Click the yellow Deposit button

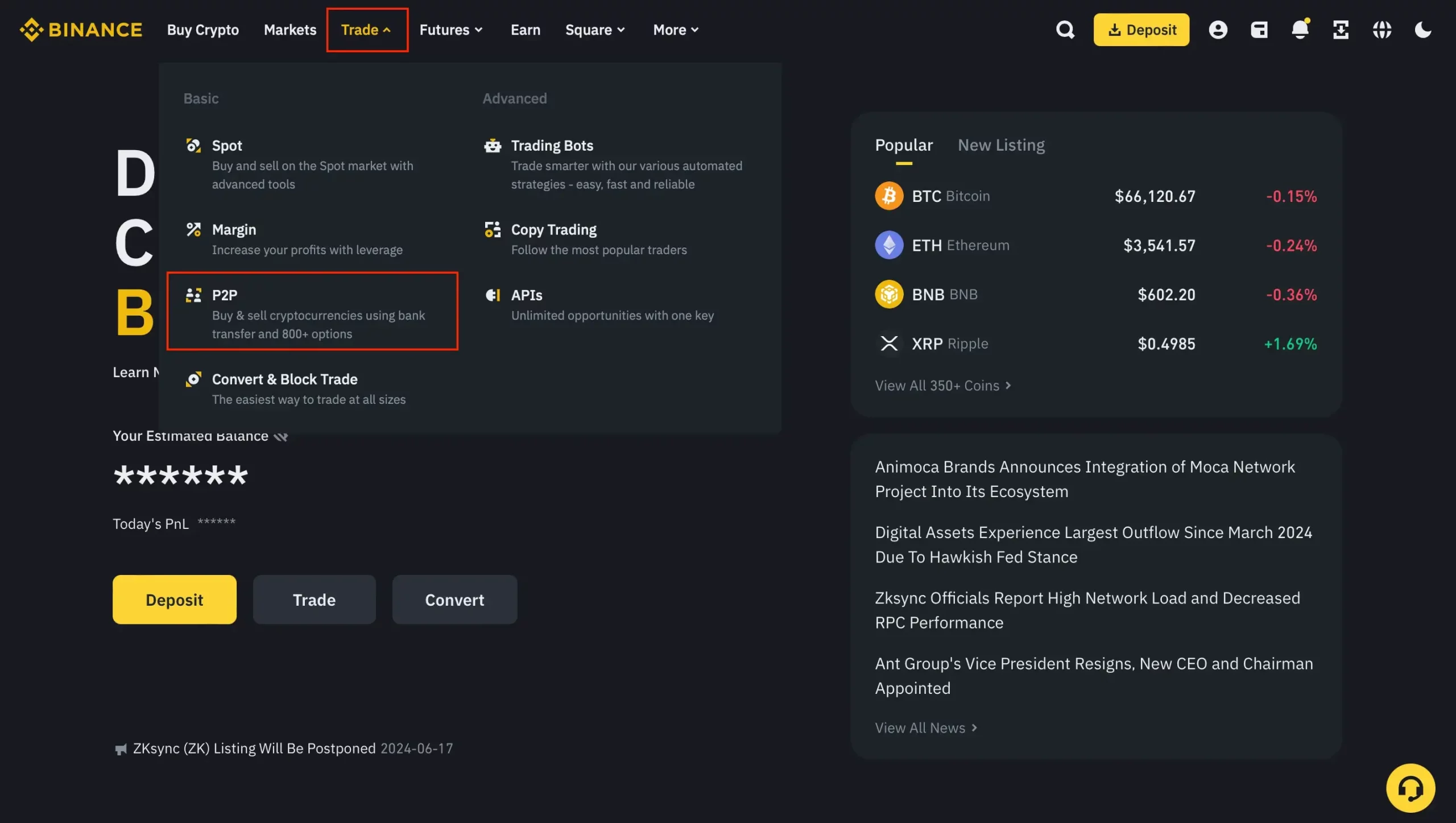[174, 599]
